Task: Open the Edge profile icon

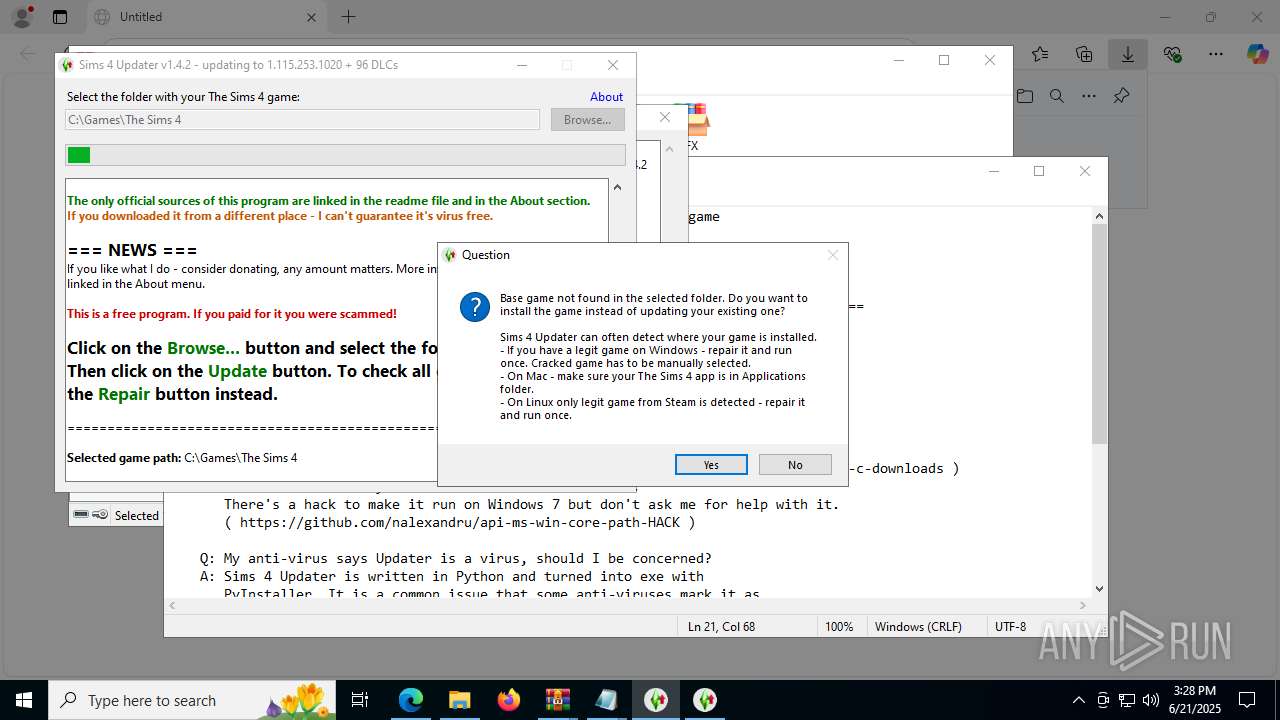Action: click(21, 17)
